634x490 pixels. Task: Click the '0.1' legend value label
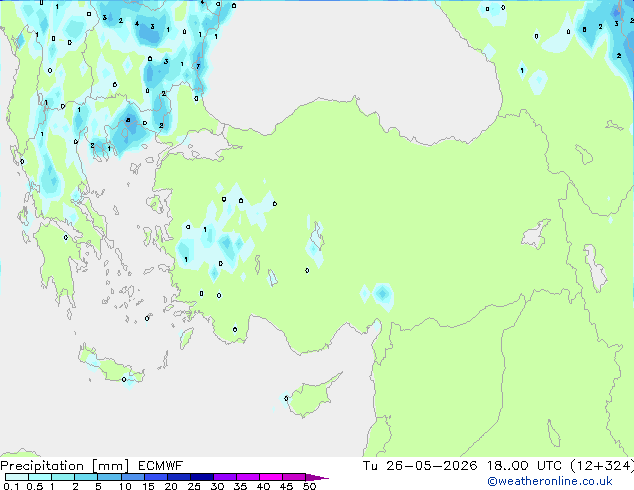coord(11,486)
